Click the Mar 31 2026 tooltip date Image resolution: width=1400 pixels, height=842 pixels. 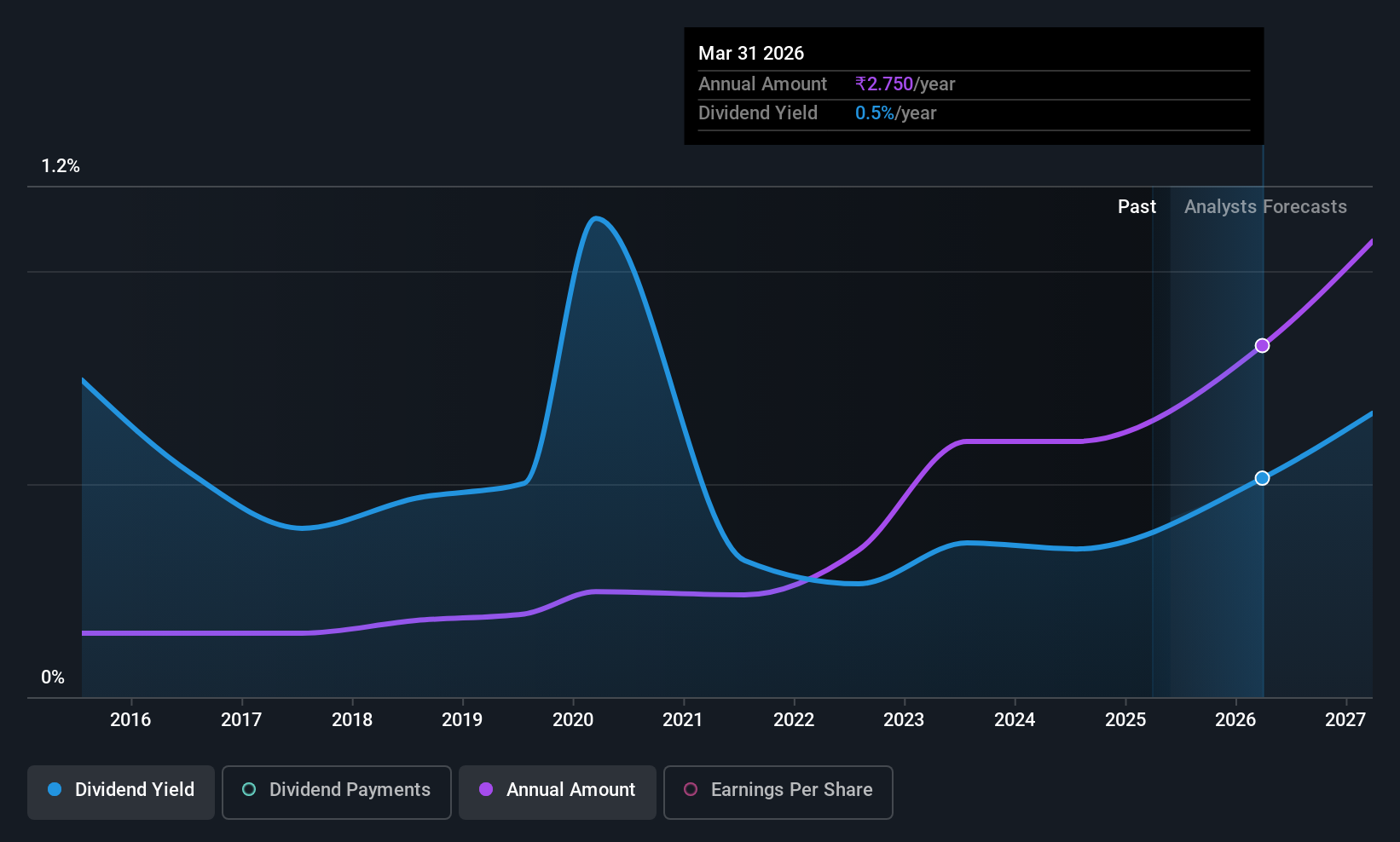pyautogui.click(x=751, y=53)
